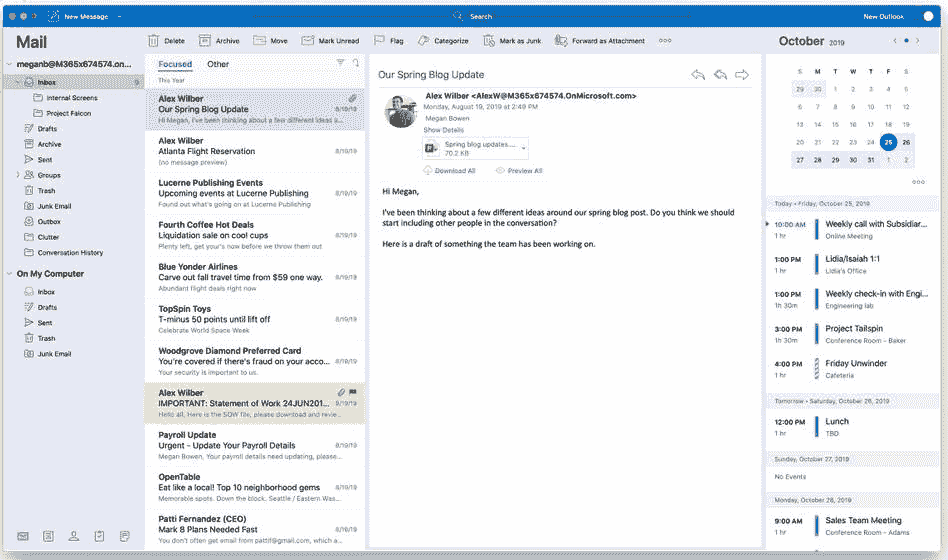
Task: Click the search magnifier icon
Action: pos(458,16)
